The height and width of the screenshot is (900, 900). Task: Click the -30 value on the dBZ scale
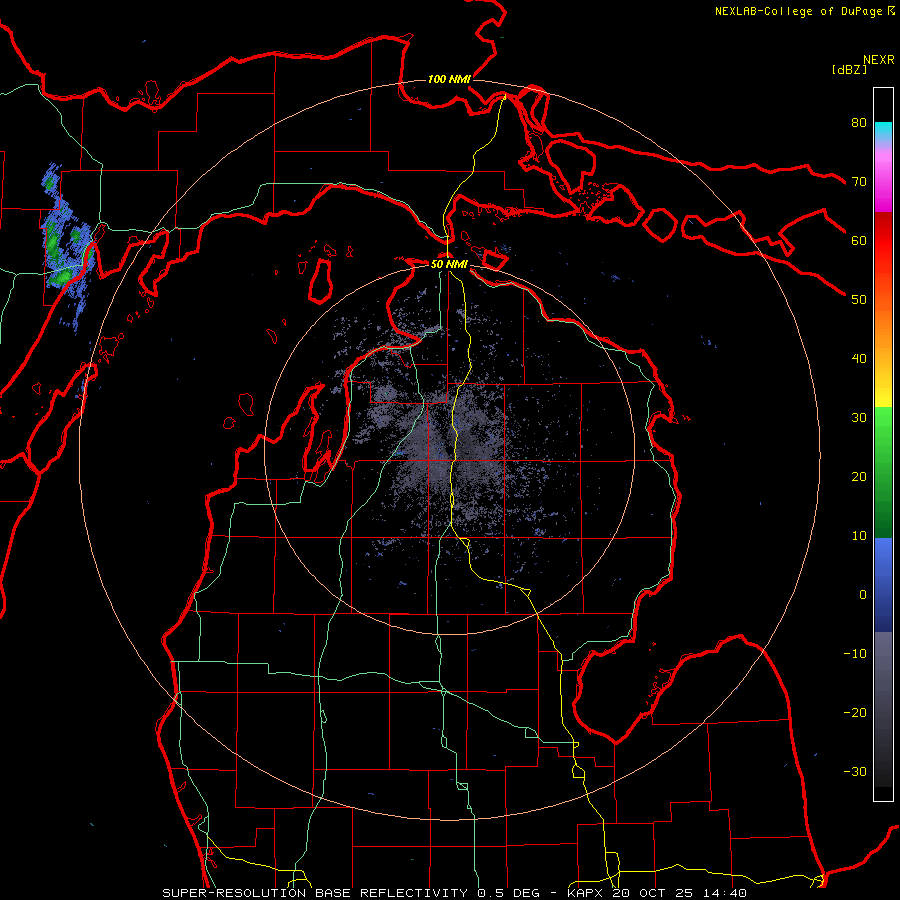(855, 771)
